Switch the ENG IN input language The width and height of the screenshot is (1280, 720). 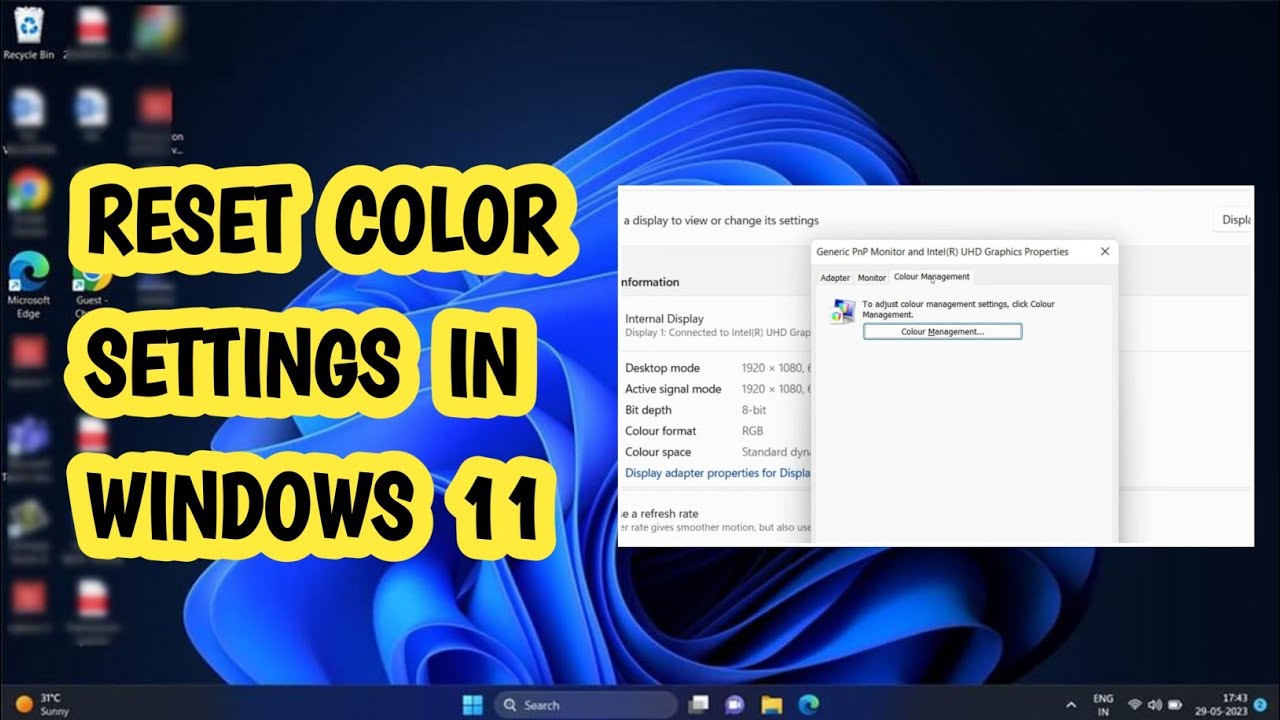[x=1103, y=704]
